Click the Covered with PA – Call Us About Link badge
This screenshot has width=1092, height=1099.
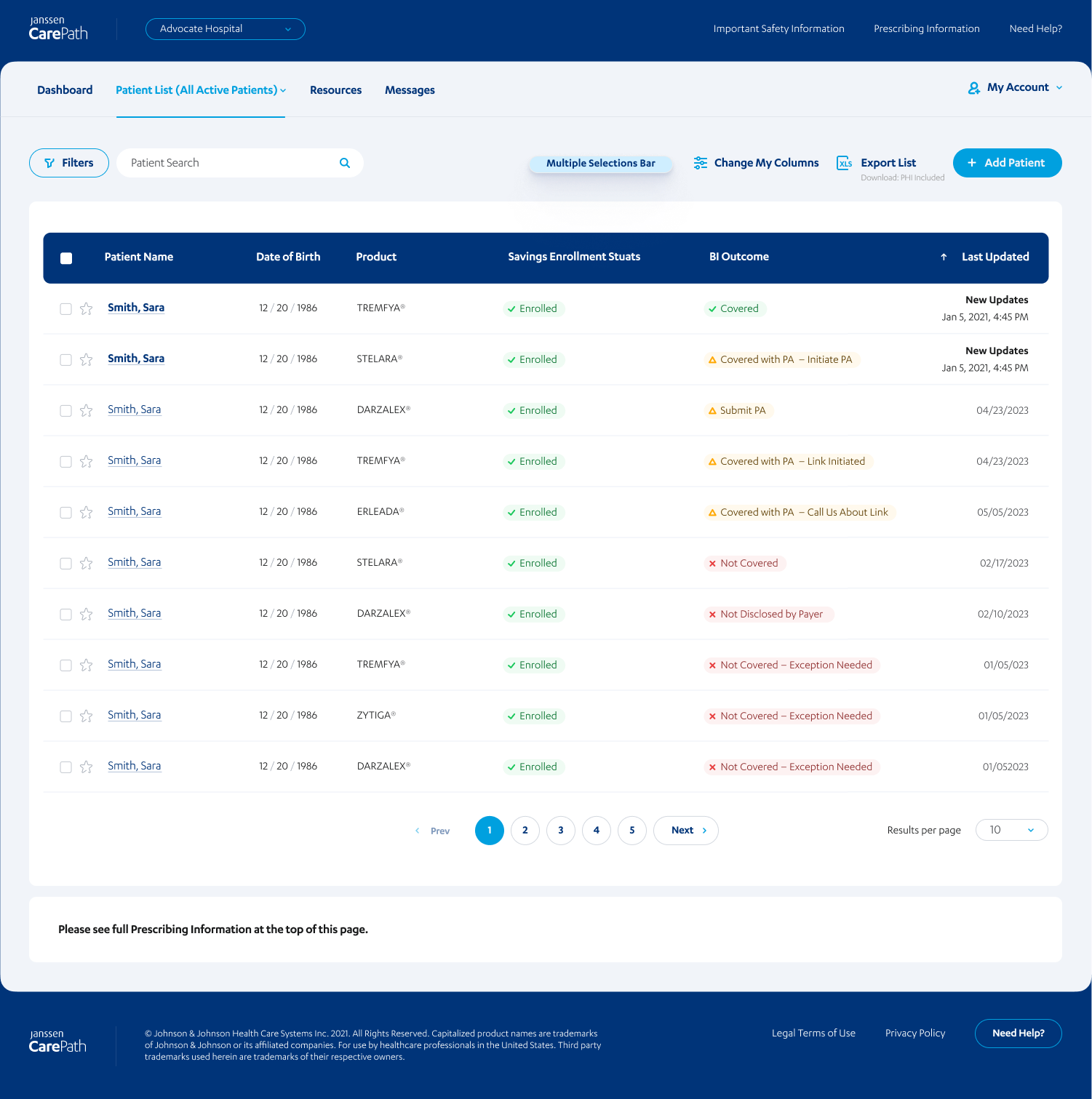point(800,513)
